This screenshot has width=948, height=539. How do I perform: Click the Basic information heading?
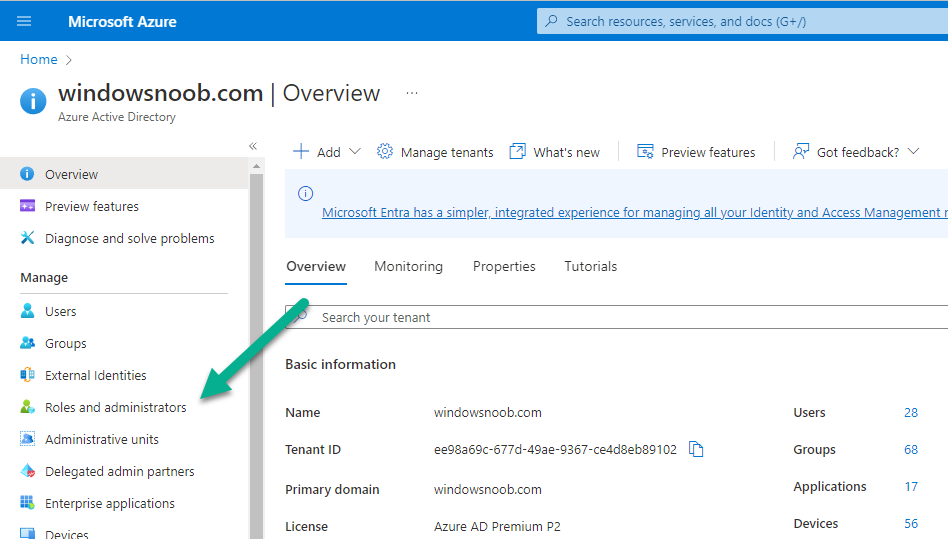[x=340, y=364]
